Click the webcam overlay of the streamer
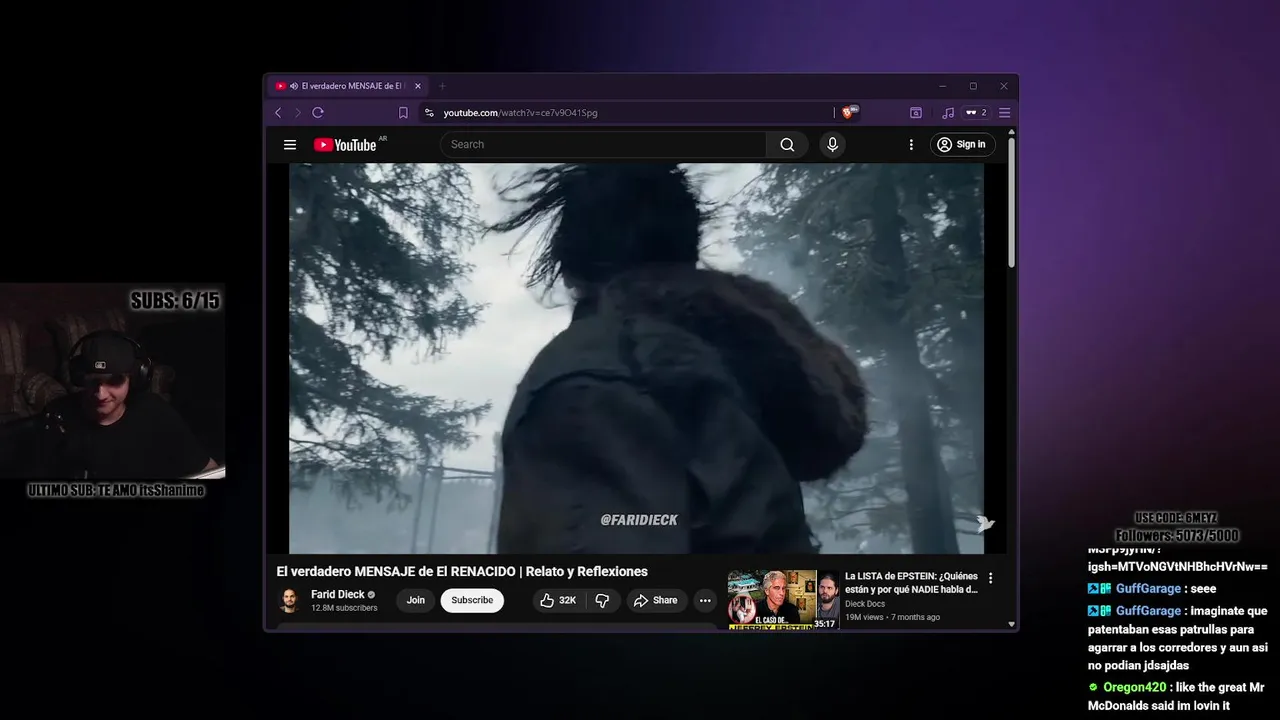The image size is (1280, 720). [112, 382]
